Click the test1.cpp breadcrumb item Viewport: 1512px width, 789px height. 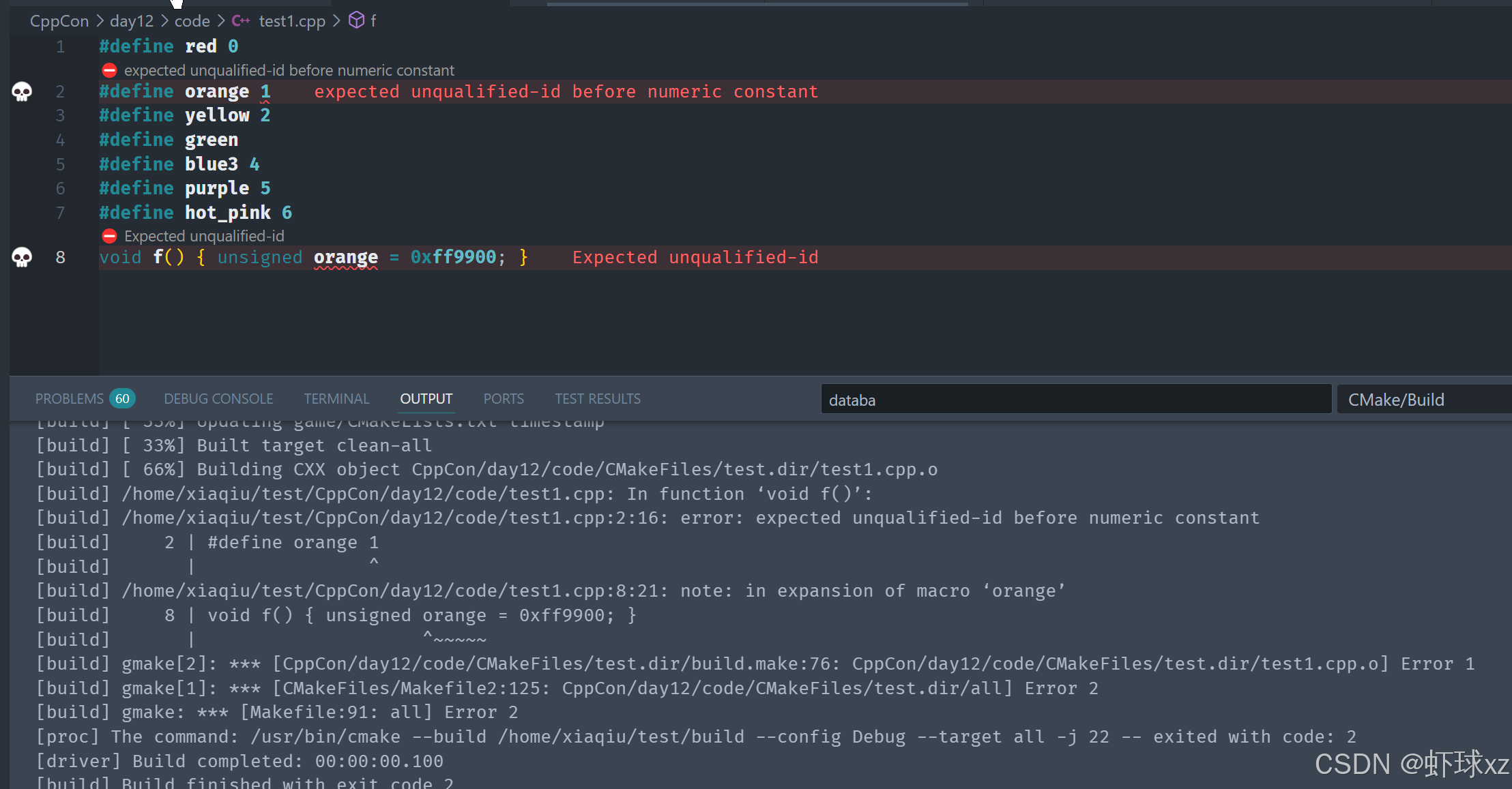pos(292,21)
